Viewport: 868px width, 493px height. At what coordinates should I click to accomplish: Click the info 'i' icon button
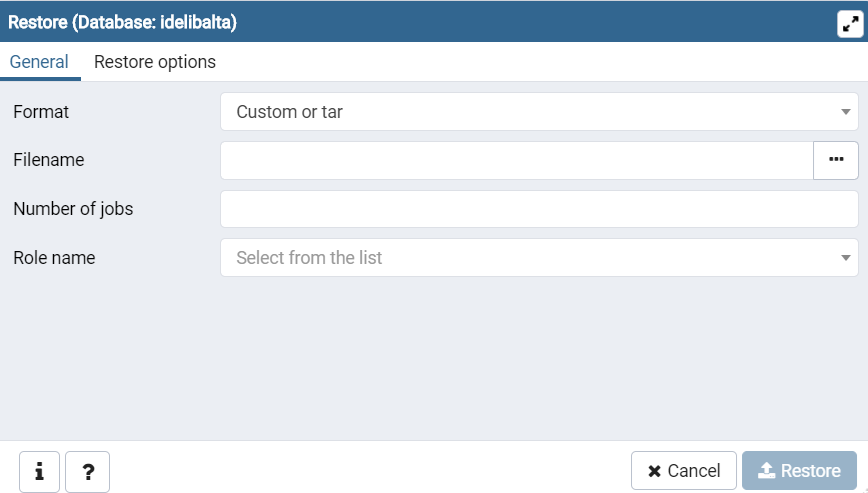pos(40,472)
